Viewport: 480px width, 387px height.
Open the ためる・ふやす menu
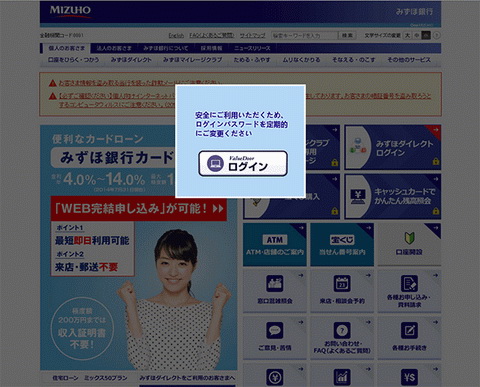tap(252, 60)
